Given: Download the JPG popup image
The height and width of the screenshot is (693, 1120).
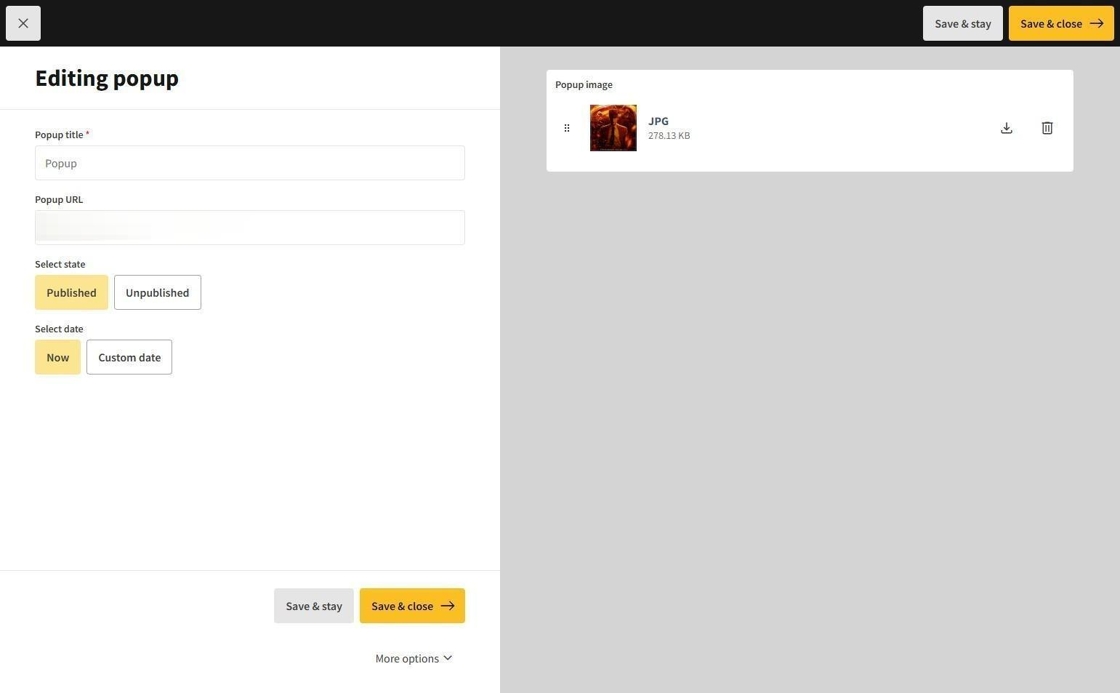Looking at the screenshot, I should coord(1006,128).
